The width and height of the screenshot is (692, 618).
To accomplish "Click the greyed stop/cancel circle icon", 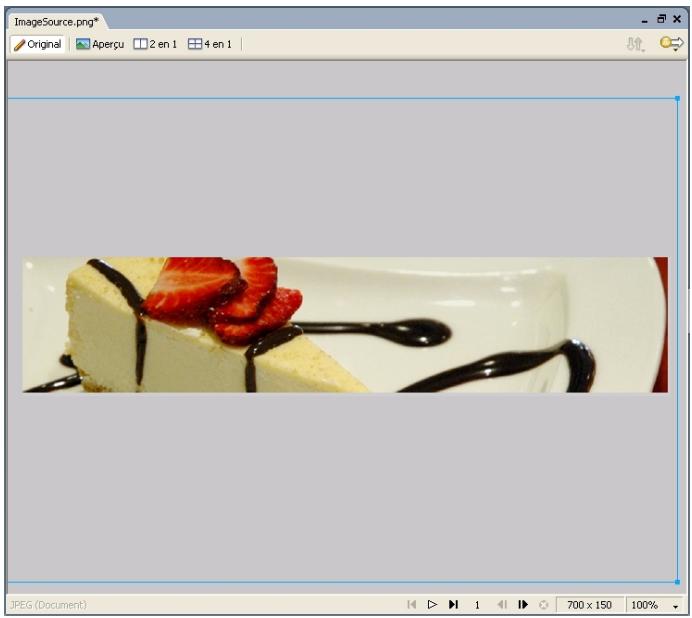I will [543, 605].
